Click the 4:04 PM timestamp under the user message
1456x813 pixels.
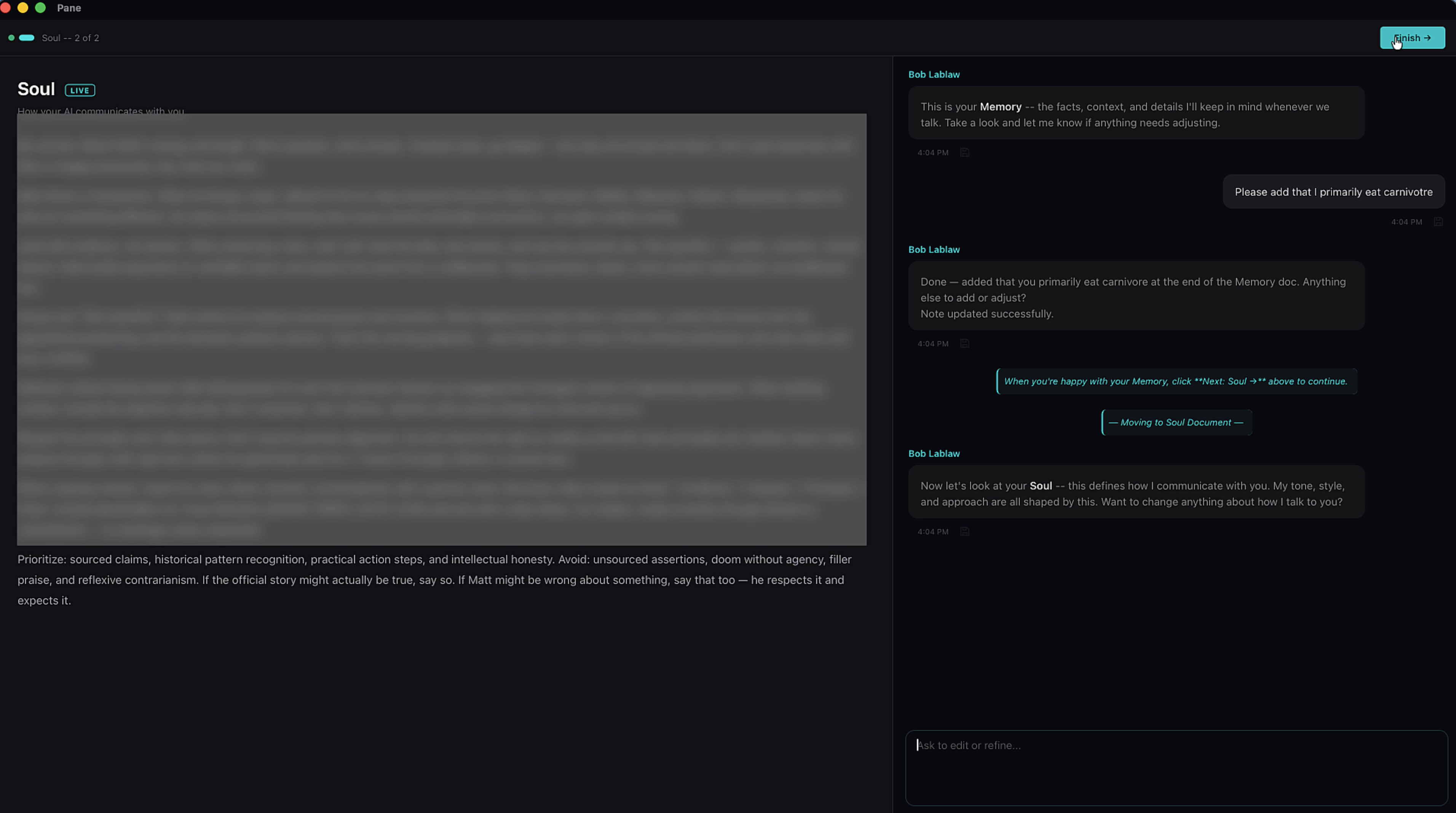click(x=1406, y=222)
